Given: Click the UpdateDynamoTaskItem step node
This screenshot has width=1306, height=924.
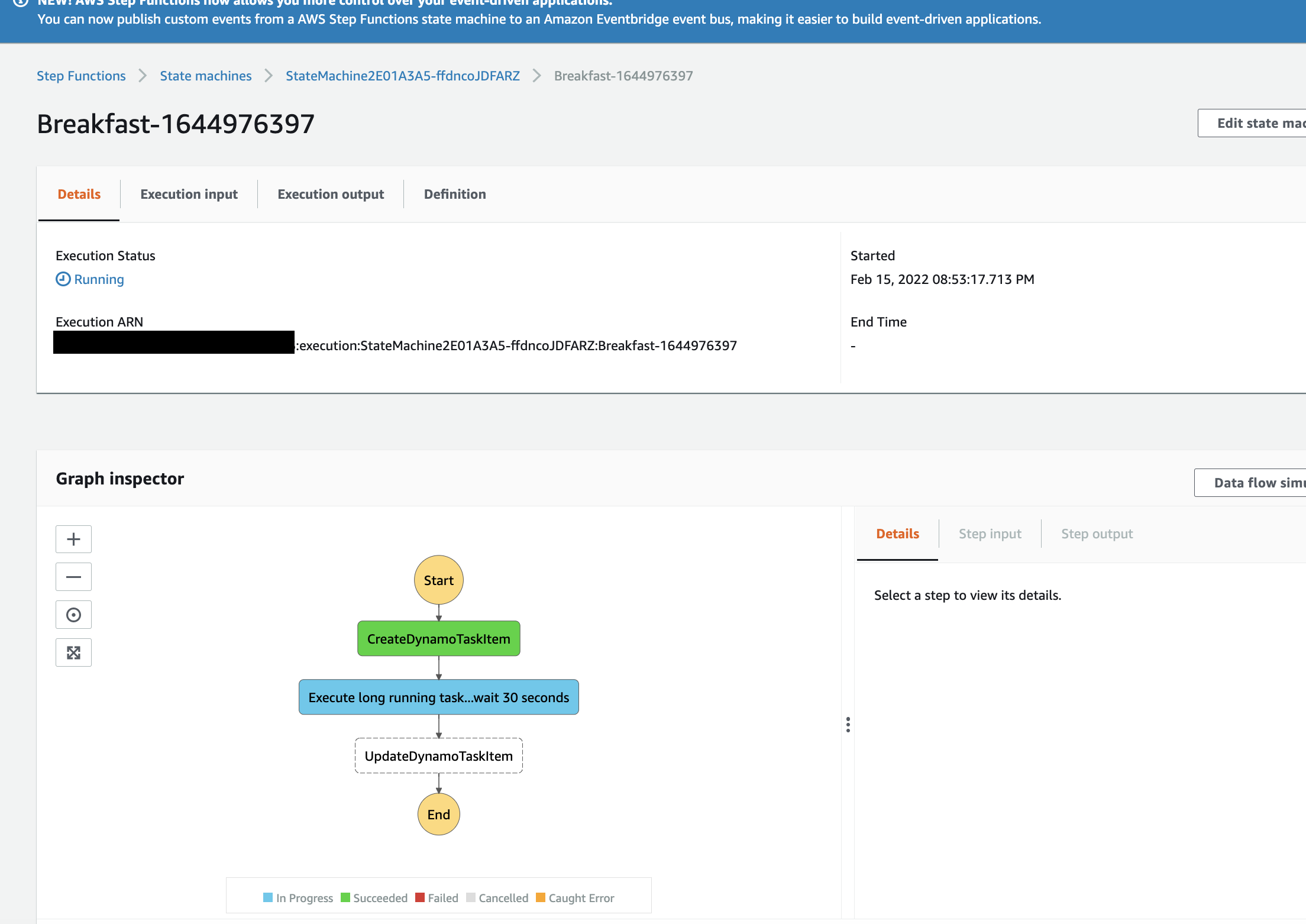Looking at the screenshot, I should [x=438, y=755].
